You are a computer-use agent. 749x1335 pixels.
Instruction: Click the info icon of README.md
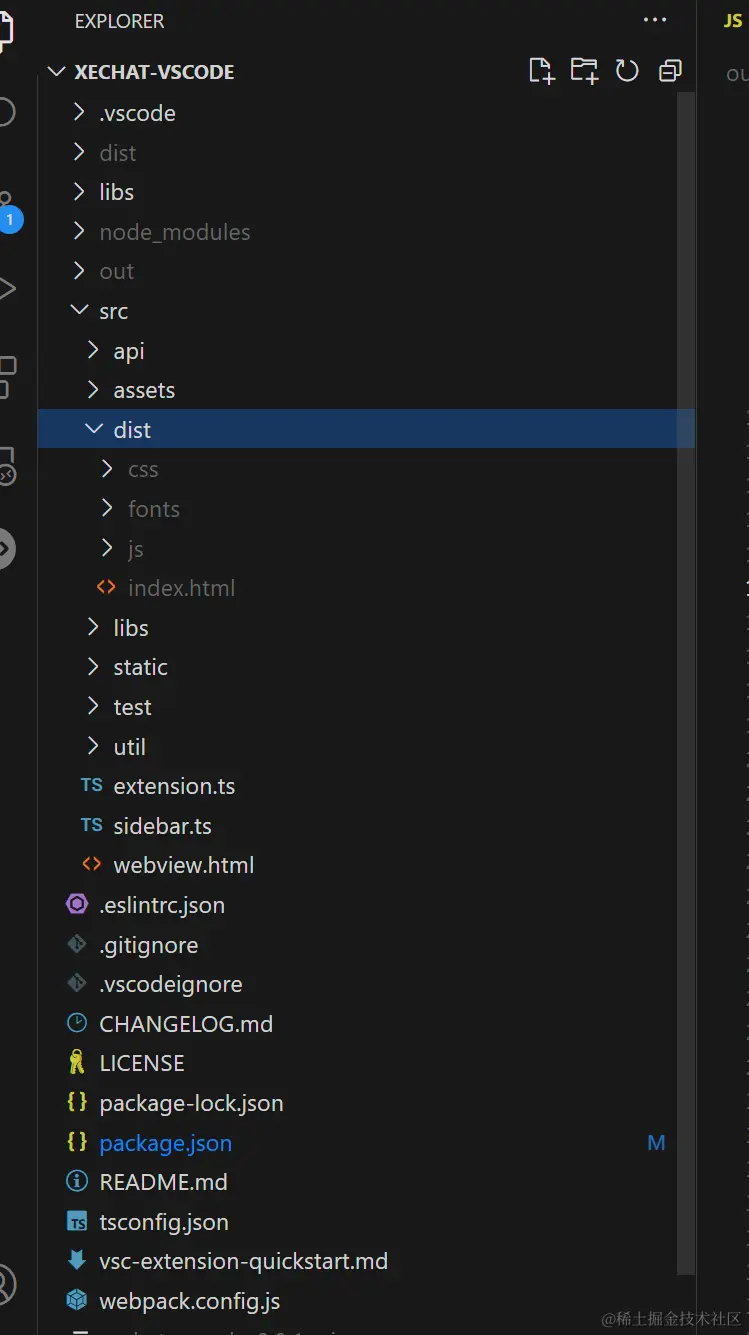click(x=77, y=1182)
